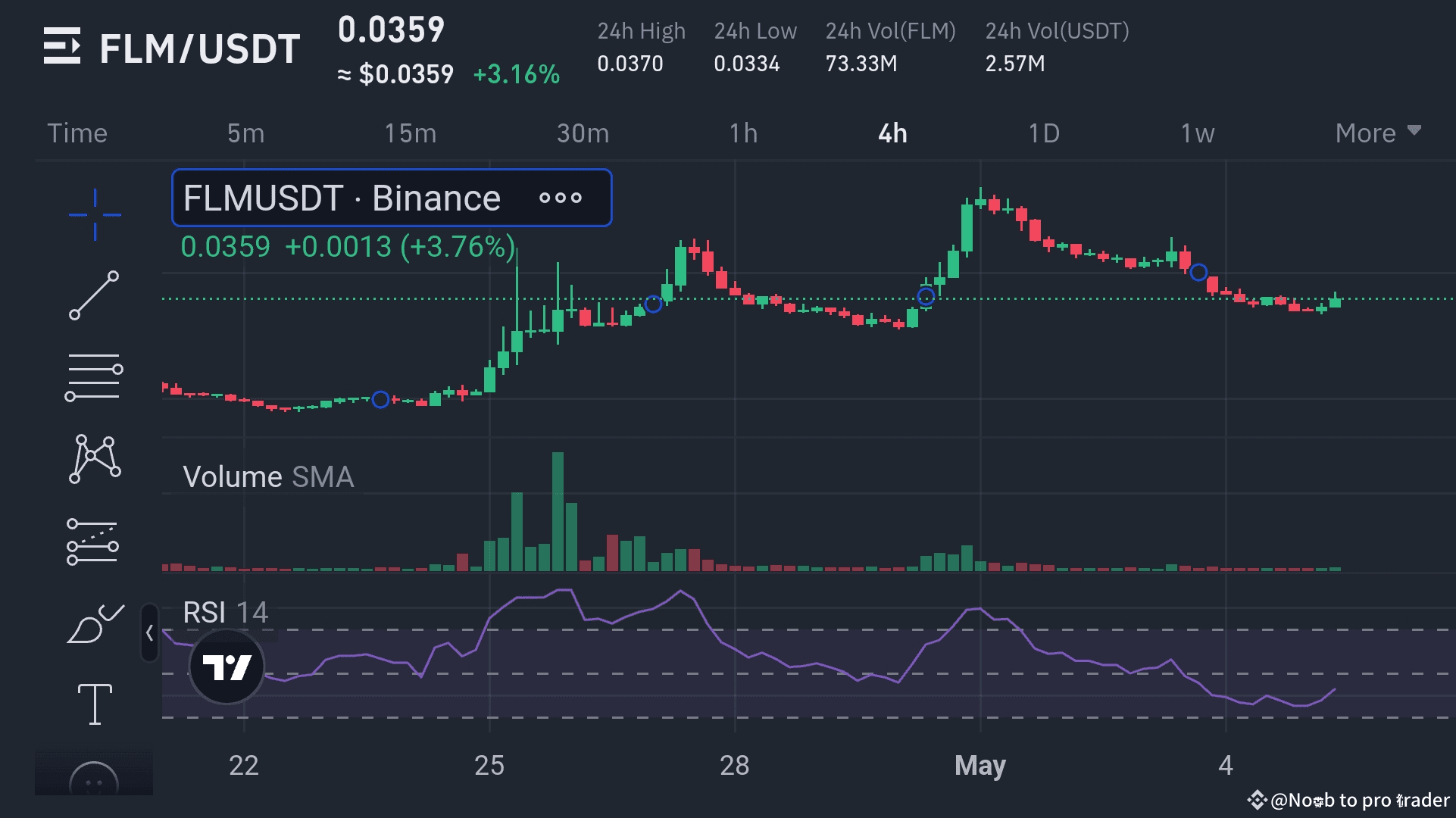
Task: Collapse the drawing toolbar side arrow
Action: 149,633
